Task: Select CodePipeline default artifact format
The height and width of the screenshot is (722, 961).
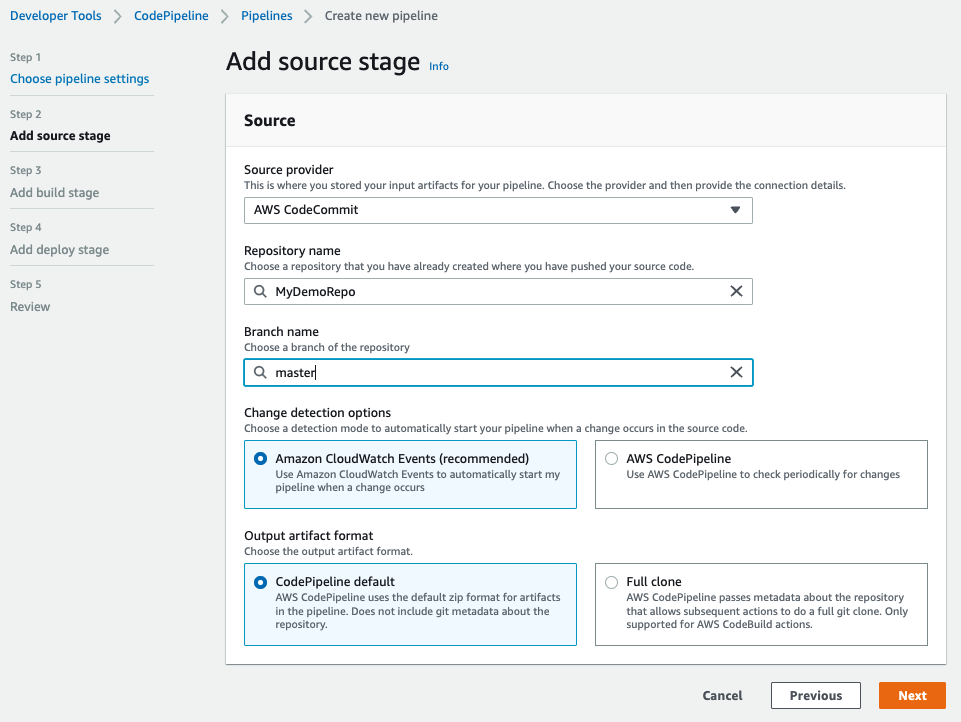Action: (261, 582)
